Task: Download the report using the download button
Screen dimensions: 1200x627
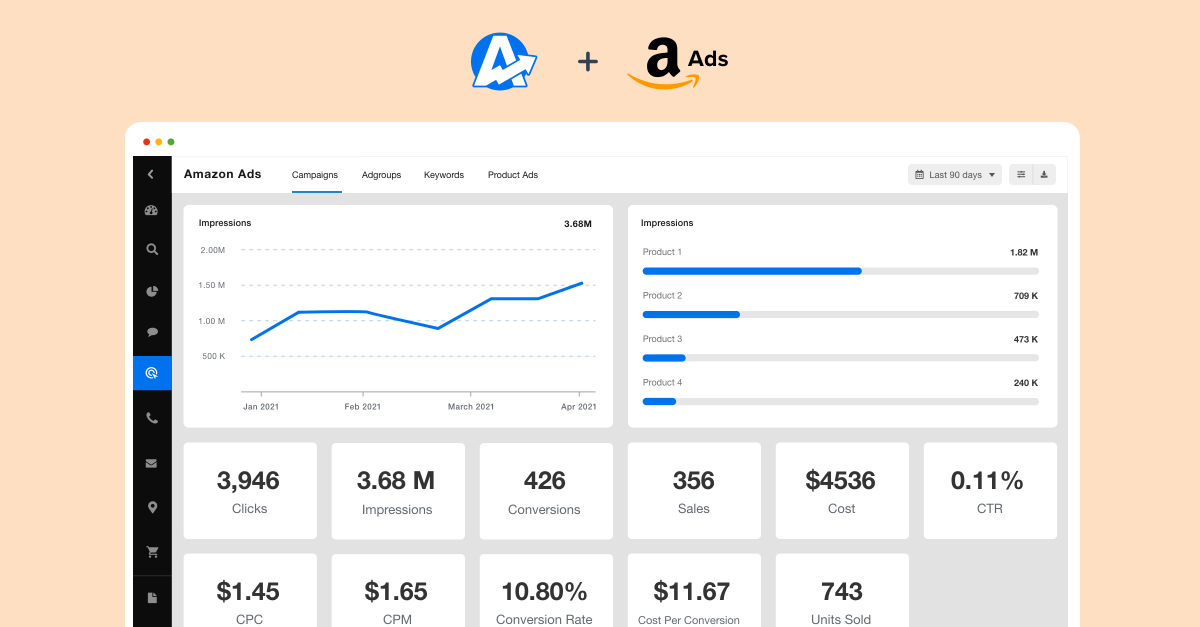Action: coord(1044,174)
